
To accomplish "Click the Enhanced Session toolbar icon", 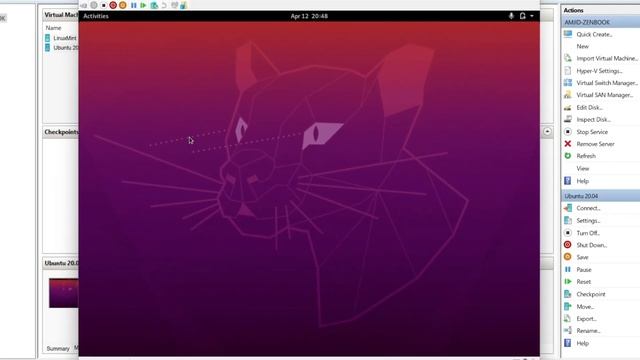I will tap(174, 5).
